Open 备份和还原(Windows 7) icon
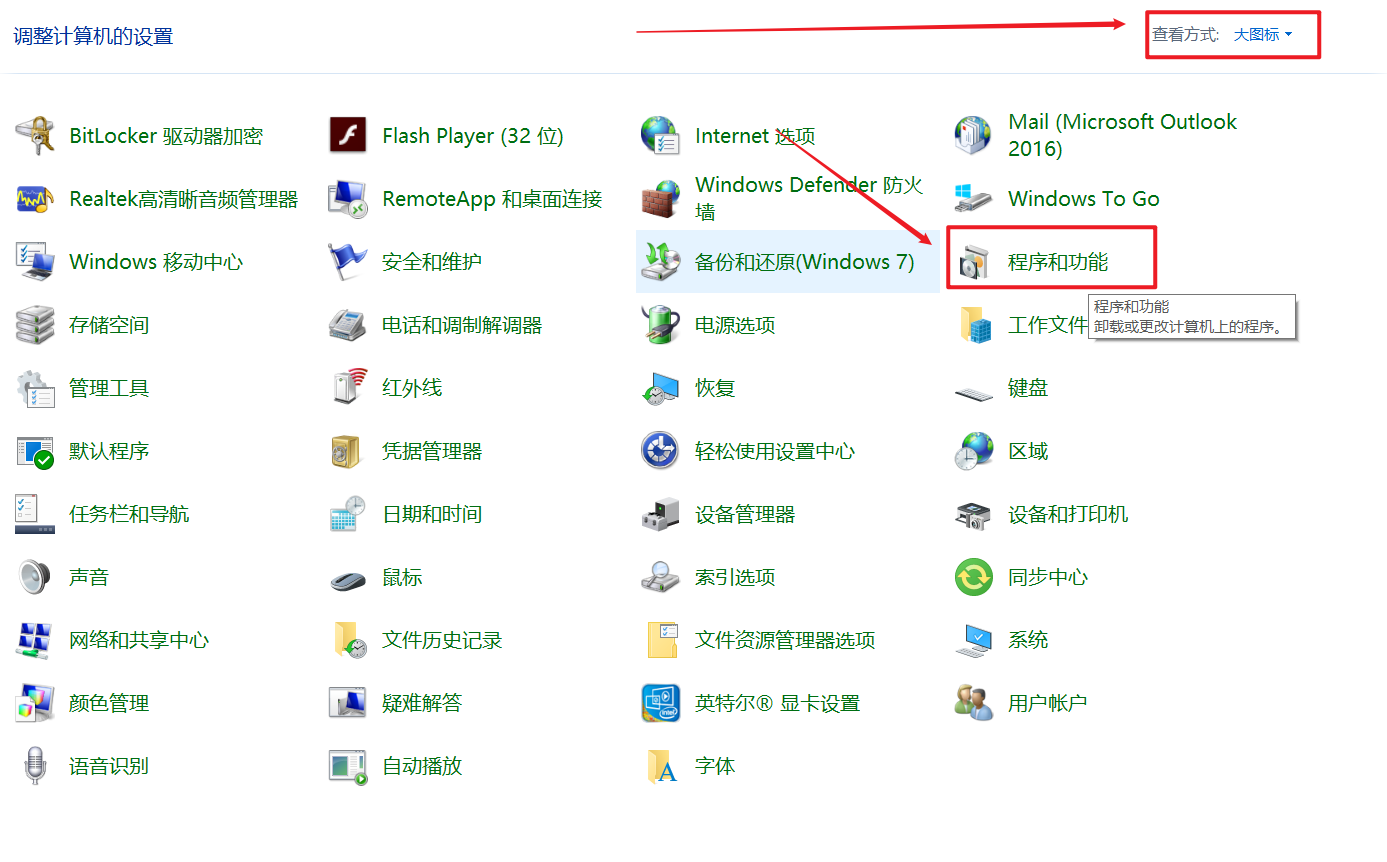This screenshot has height=862, width=1387. coord(660,262)
